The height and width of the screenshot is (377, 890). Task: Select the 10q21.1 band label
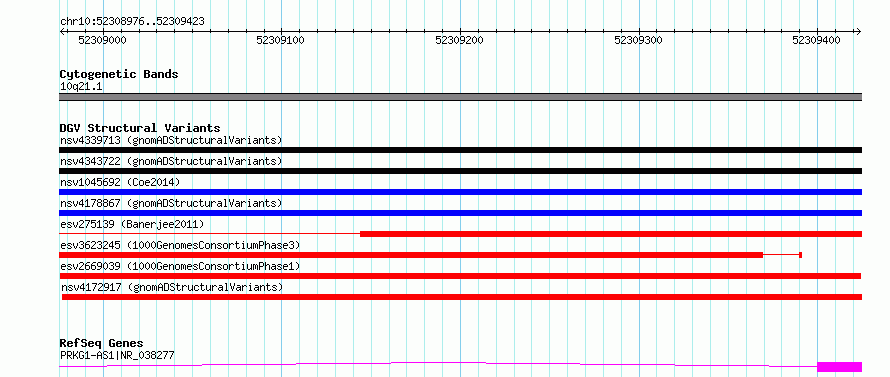pos(81,87)
